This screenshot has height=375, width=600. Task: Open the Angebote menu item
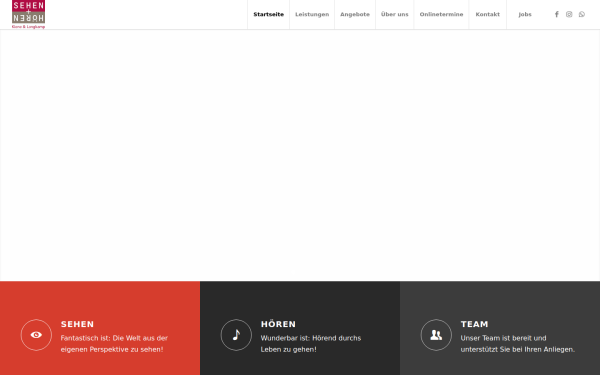[x=355, y=14]
